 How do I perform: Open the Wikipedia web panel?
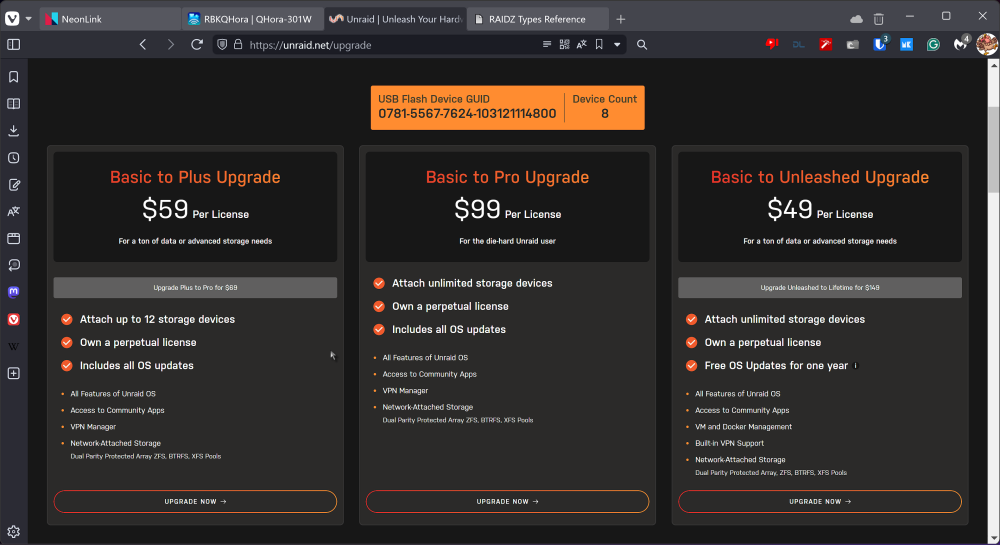[13, 346]
